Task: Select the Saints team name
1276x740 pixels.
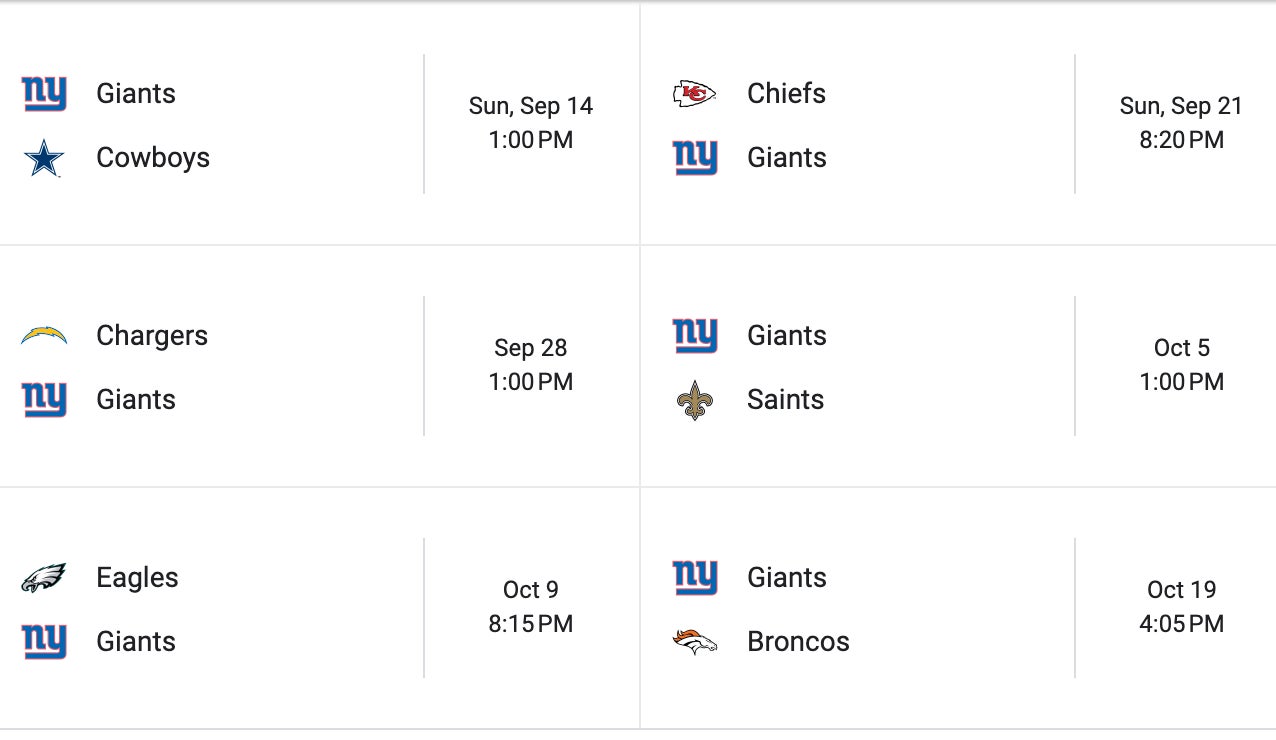Action: (x=785, y=400)
